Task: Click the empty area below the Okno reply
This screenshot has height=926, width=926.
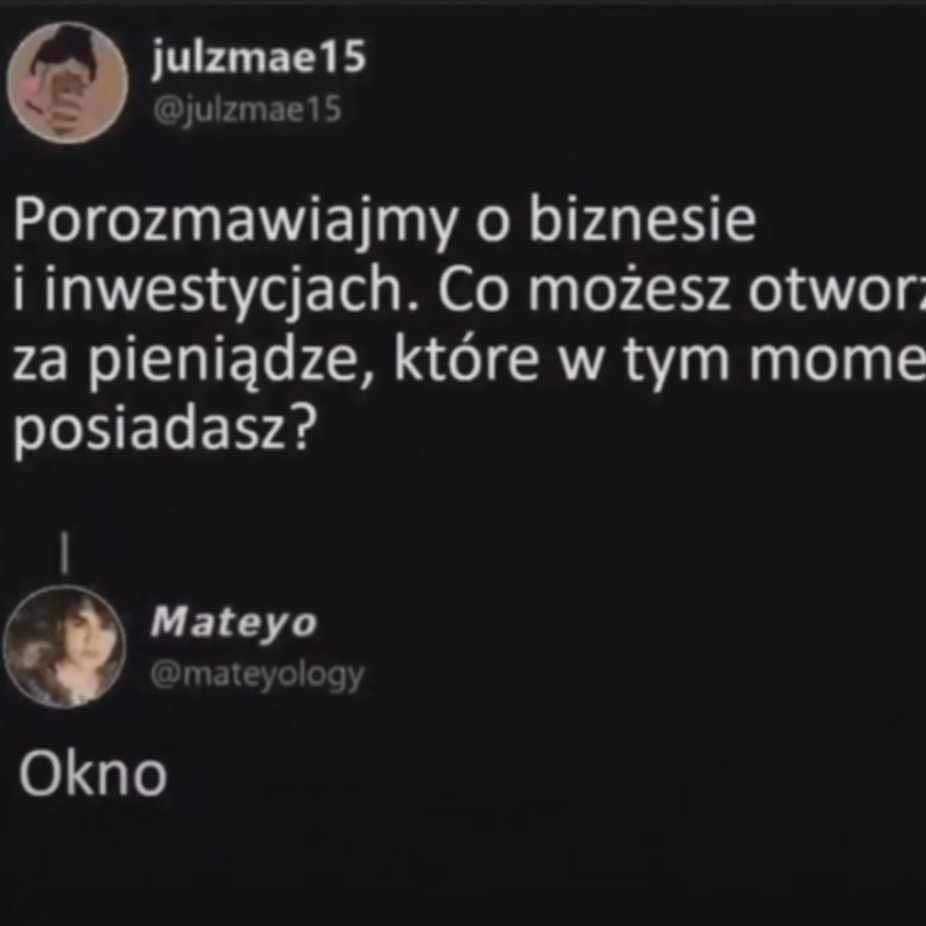Action: [463, 862]
